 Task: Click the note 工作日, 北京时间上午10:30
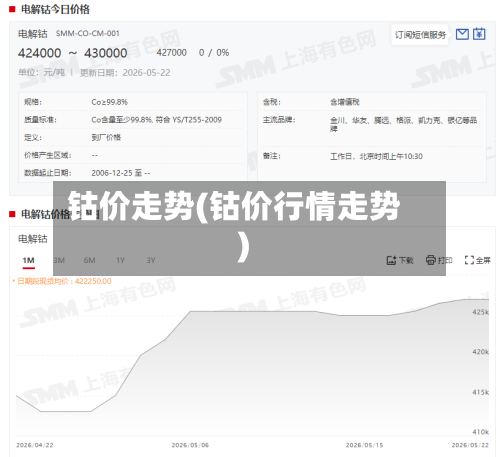coord(376,156)
